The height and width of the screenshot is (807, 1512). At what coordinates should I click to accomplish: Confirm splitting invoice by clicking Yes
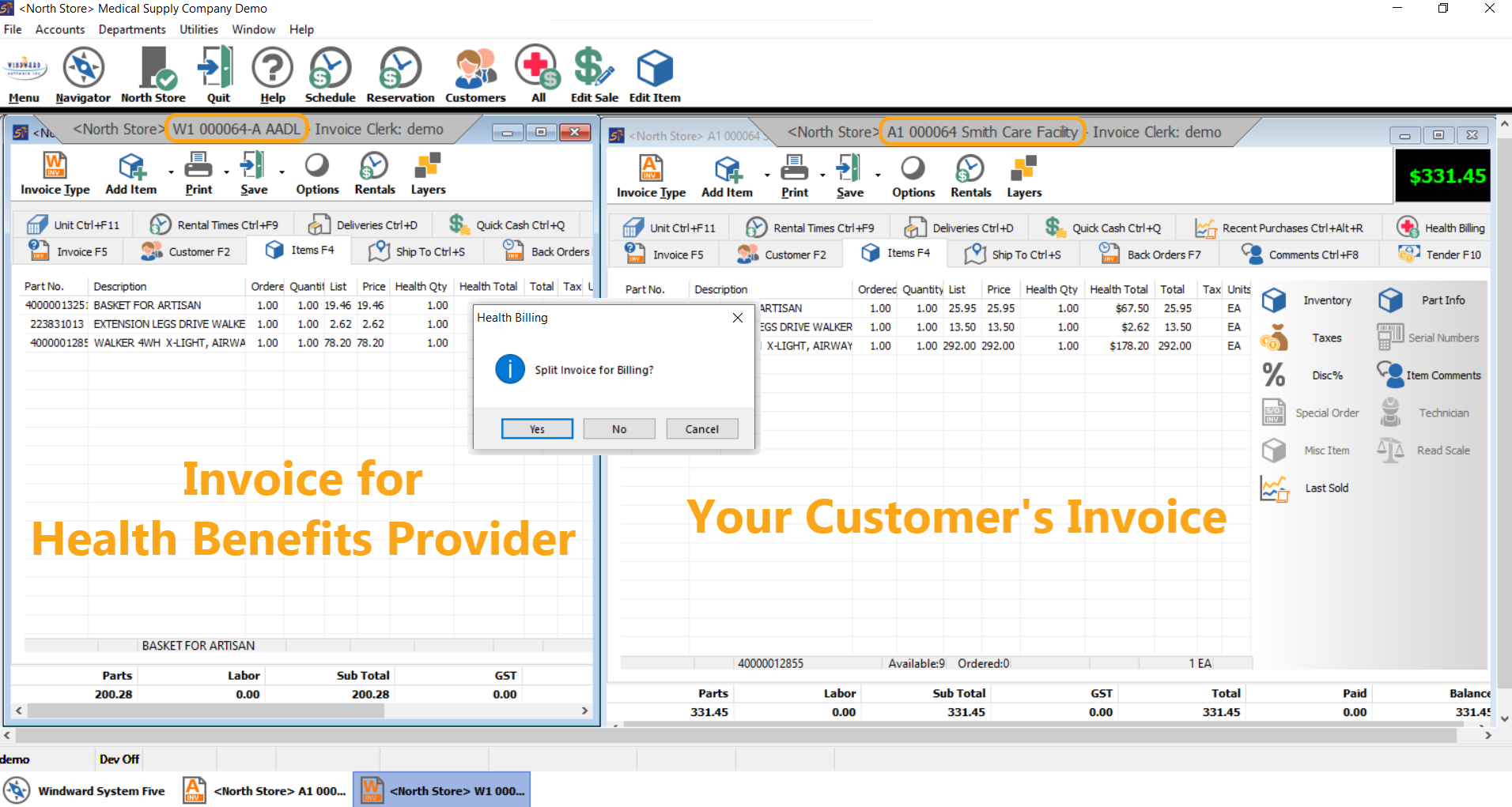coord(537,428)
